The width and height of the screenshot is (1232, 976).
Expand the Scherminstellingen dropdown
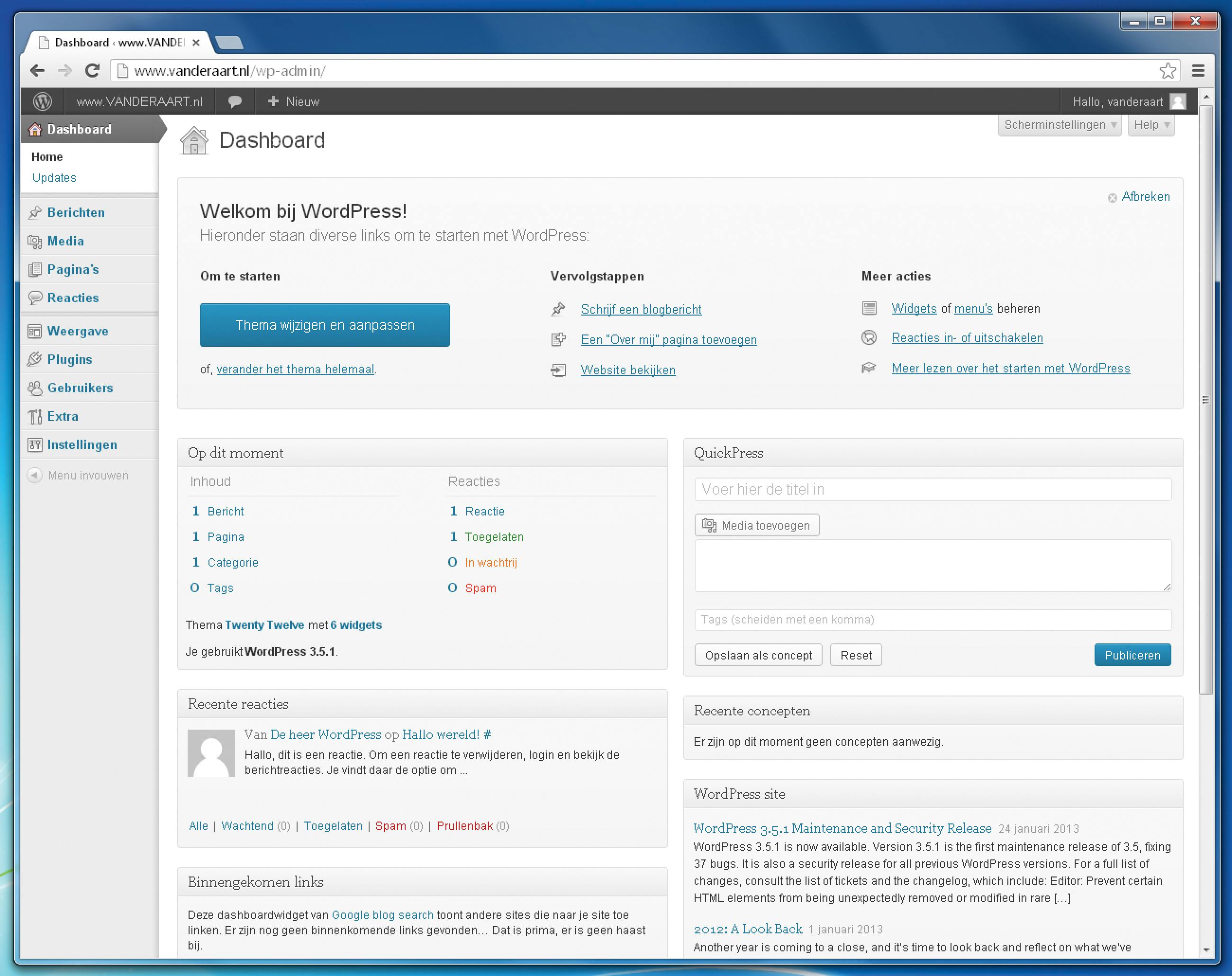[x=1060, y=125]
